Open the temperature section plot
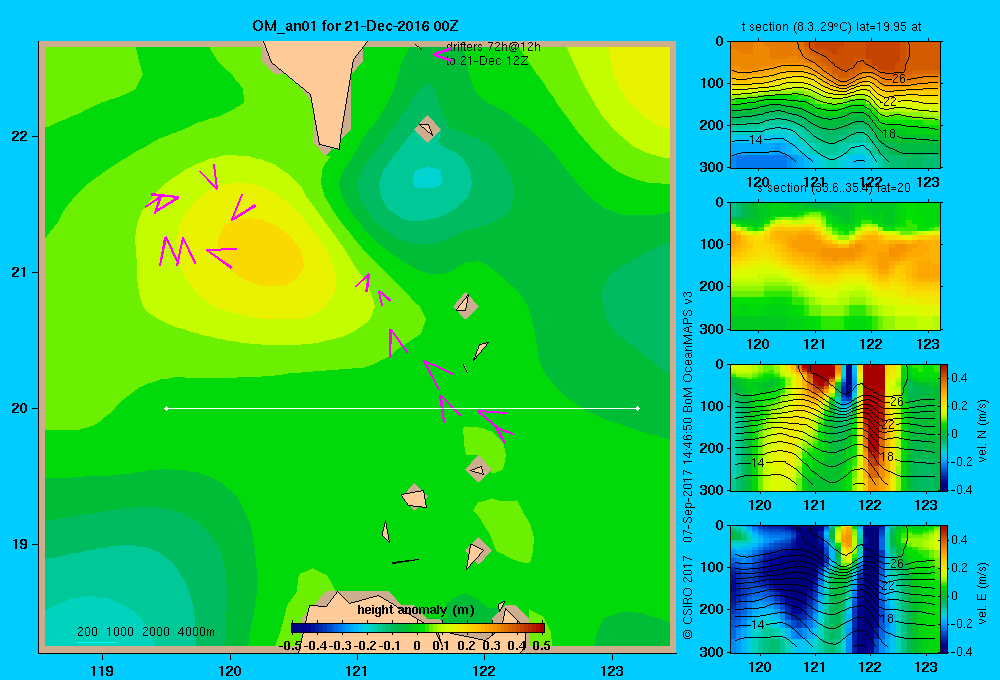Viewport: 1000px width, 680px height. coord(835,105)
